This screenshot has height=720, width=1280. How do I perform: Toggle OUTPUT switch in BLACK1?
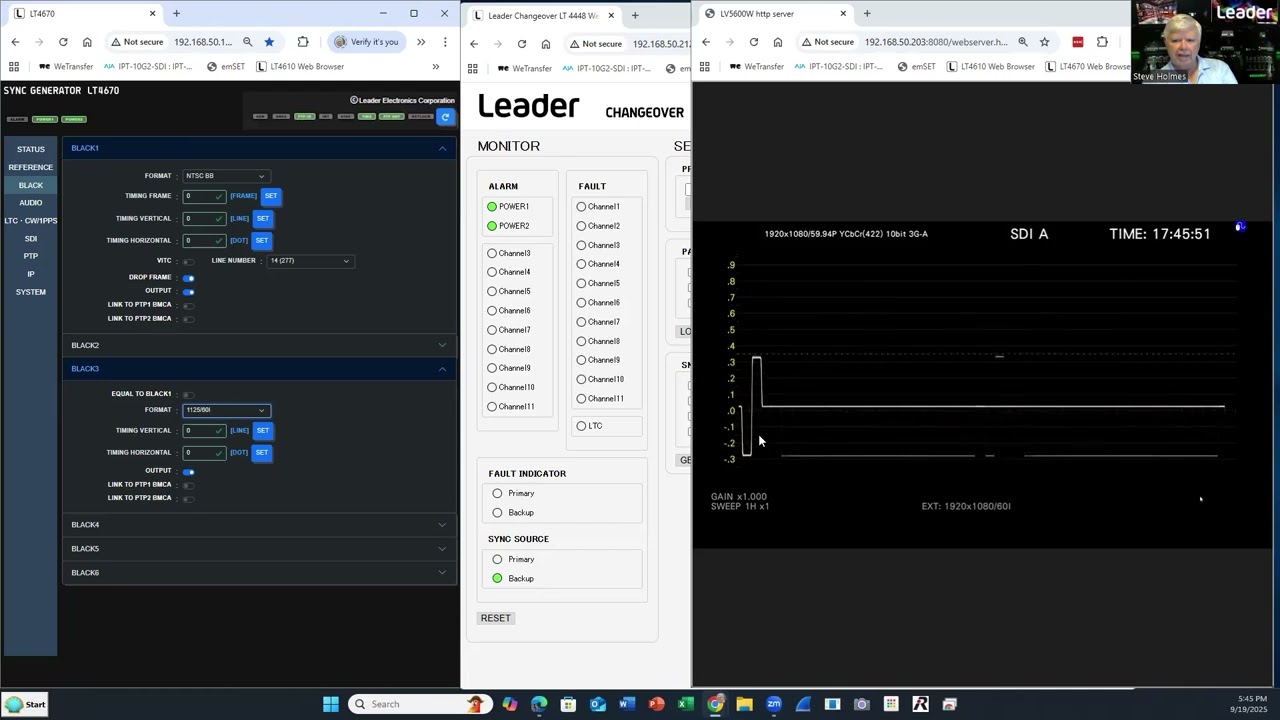(188, 291)
